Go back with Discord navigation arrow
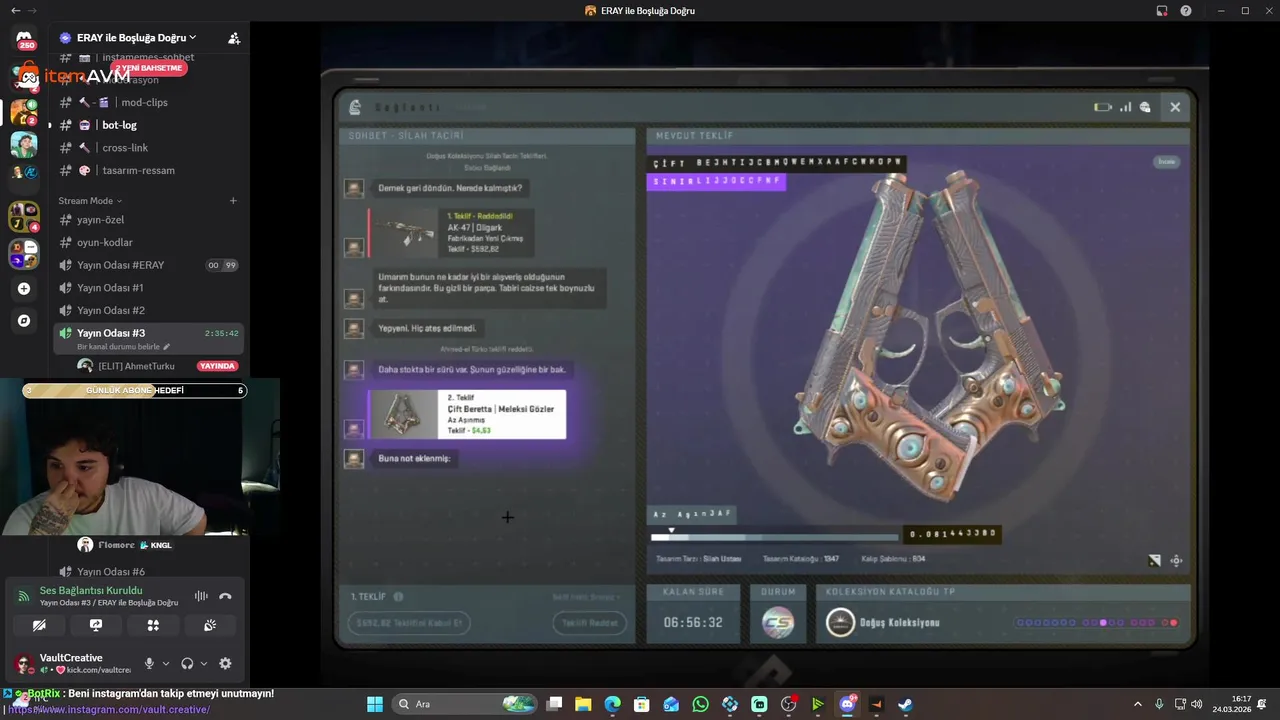The height and width of the screenshot is (720, 1280). (15, 10)
